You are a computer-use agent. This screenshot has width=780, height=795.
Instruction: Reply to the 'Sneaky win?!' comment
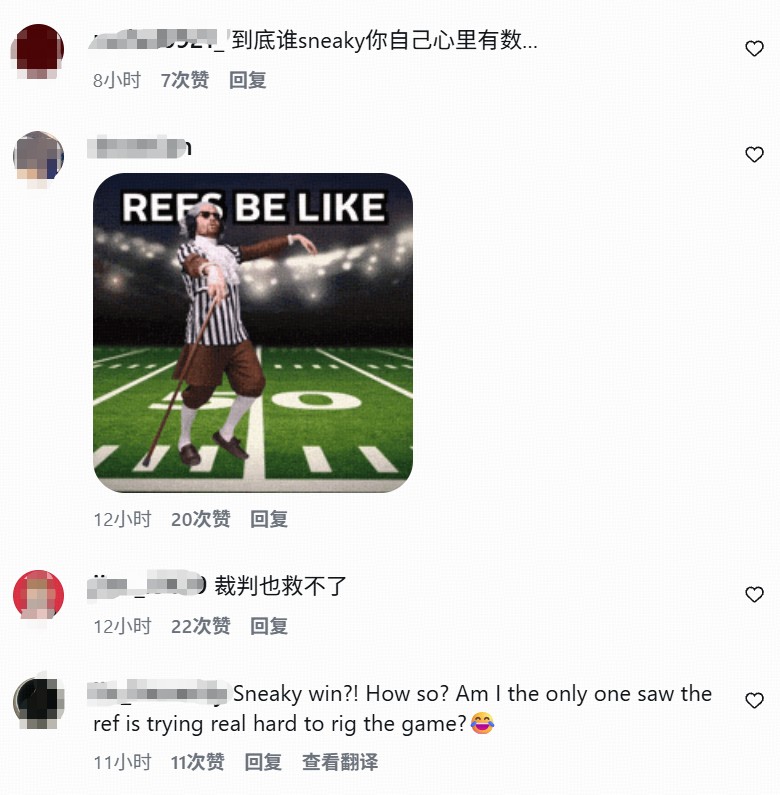coord(263,762)
